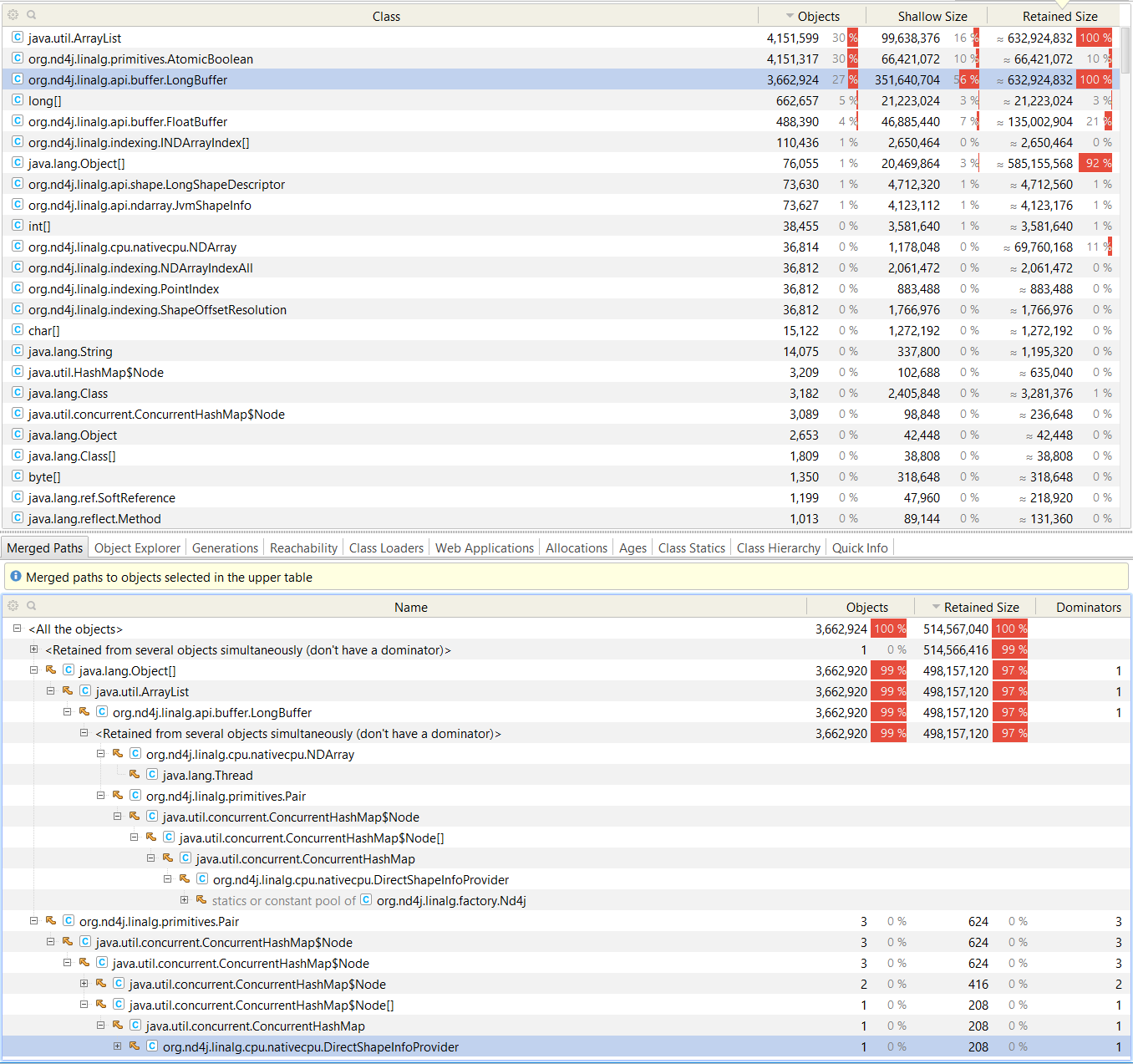Open the Allocations tab
Viewport: 1133px width, 1064px height.
click(576, 547)
